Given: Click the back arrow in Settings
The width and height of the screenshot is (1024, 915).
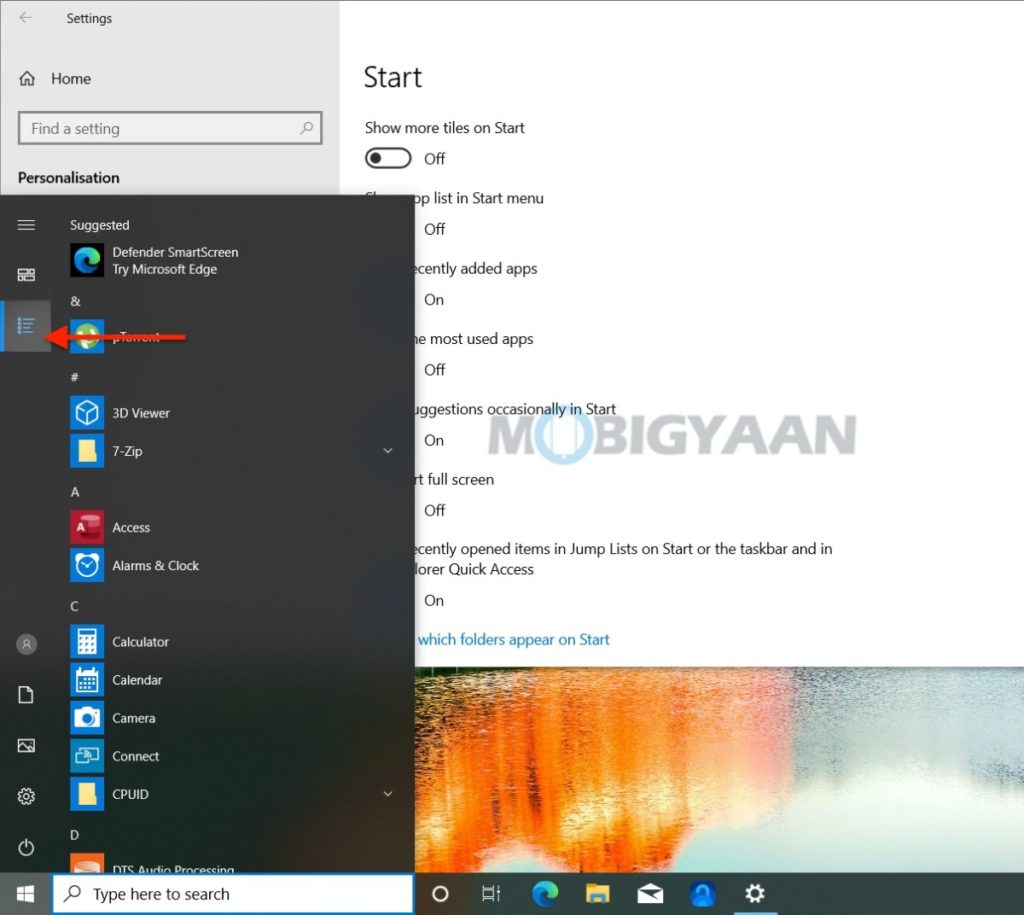Looking at the screenshot, I should point(26,18).
